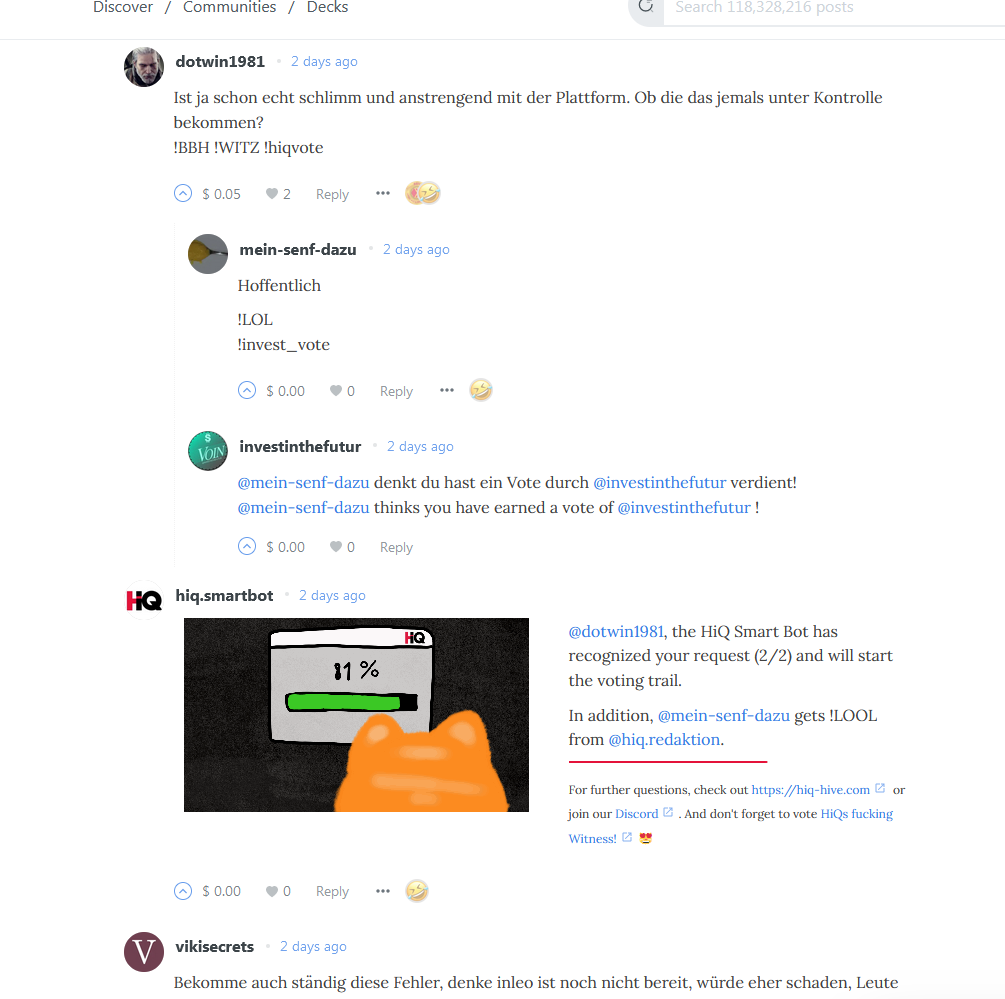Upvote dotwin1981's comment with the arrow icon
Screen dimensions: 1005x999
183,194
